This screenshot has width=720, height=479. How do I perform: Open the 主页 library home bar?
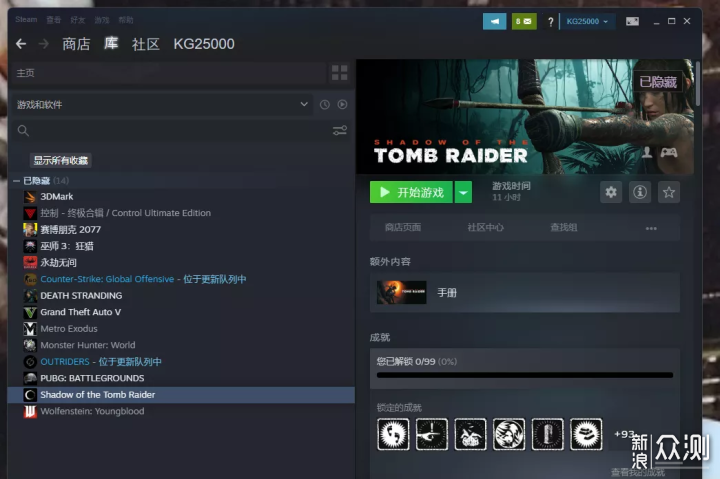coord(169,73)
